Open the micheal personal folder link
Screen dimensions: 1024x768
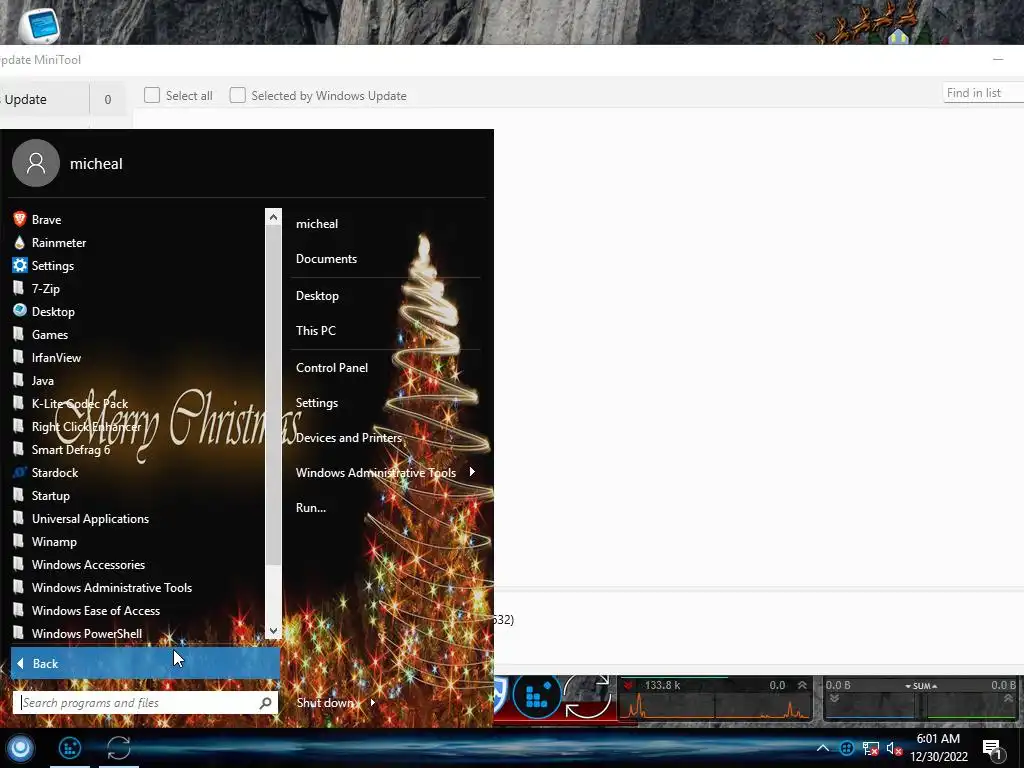(x=317, y=224)
